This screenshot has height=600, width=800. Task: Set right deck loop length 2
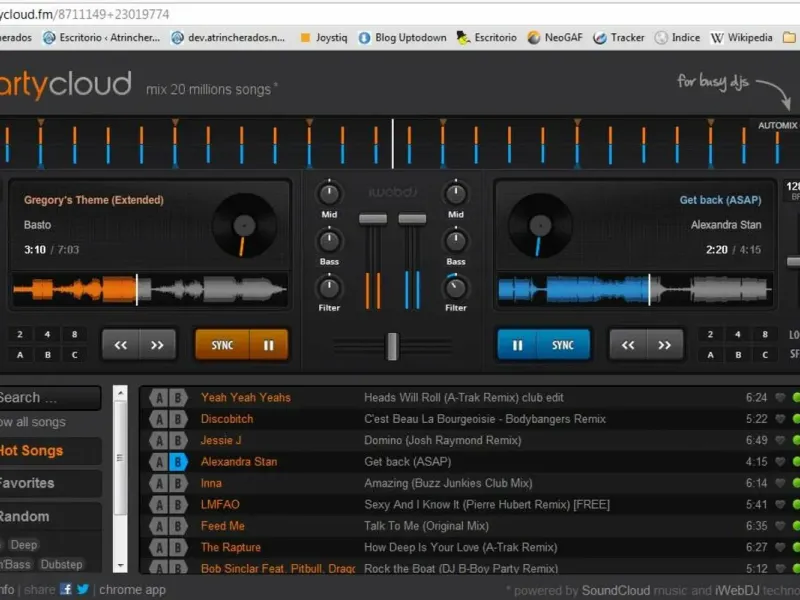(710, 334)
